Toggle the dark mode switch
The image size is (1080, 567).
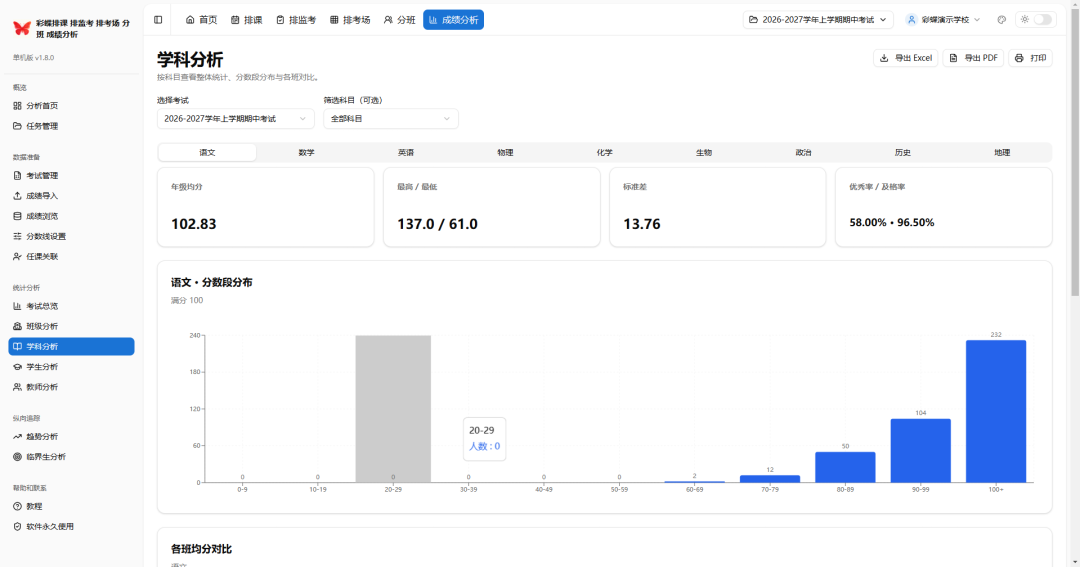click(1041, 20)
